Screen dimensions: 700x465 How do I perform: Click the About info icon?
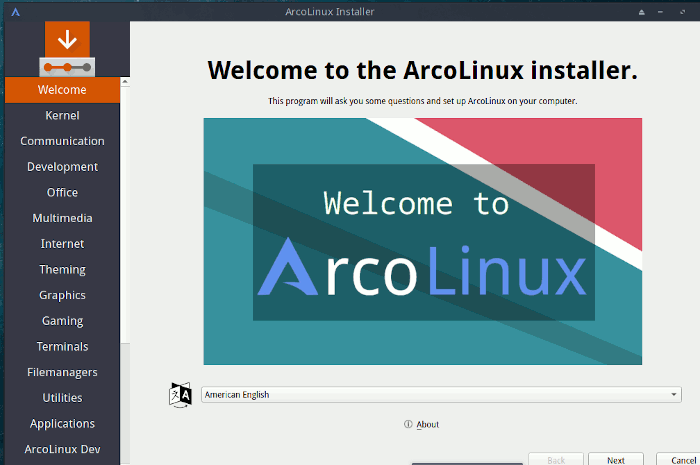point(408,424)
